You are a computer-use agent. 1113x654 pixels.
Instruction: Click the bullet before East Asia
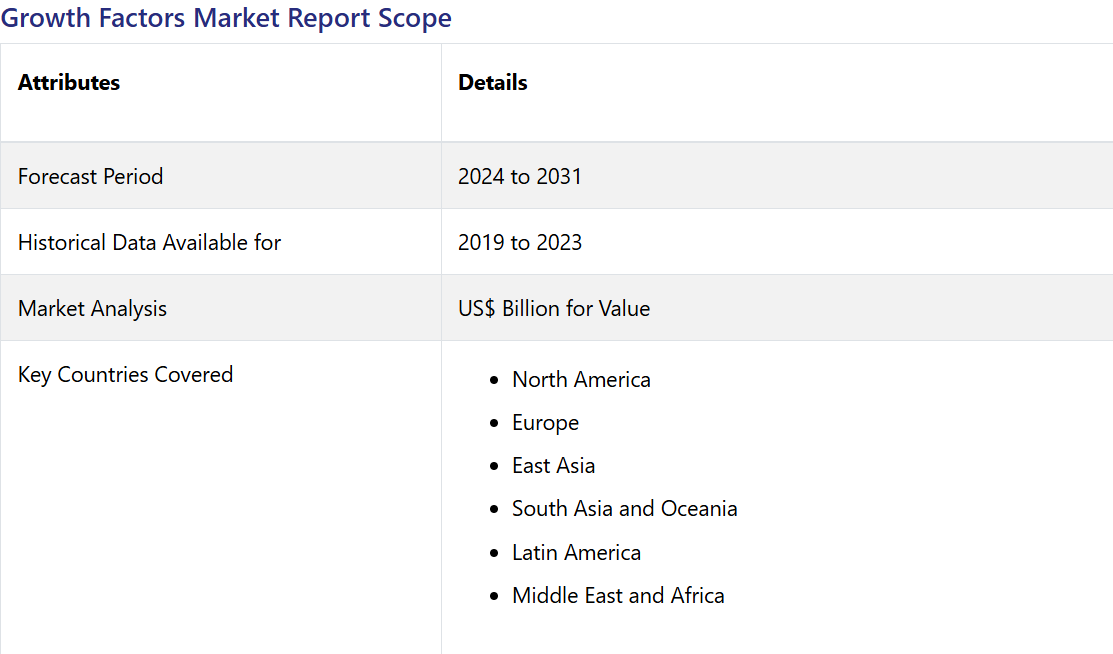tap(494, 467)
